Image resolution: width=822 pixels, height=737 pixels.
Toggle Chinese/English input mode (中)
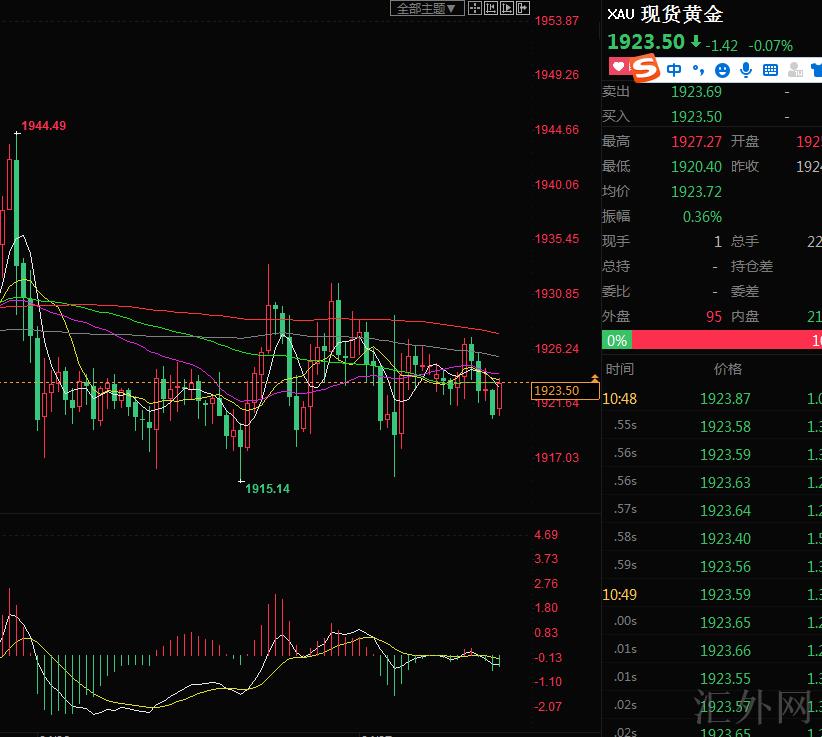[674, 69]
